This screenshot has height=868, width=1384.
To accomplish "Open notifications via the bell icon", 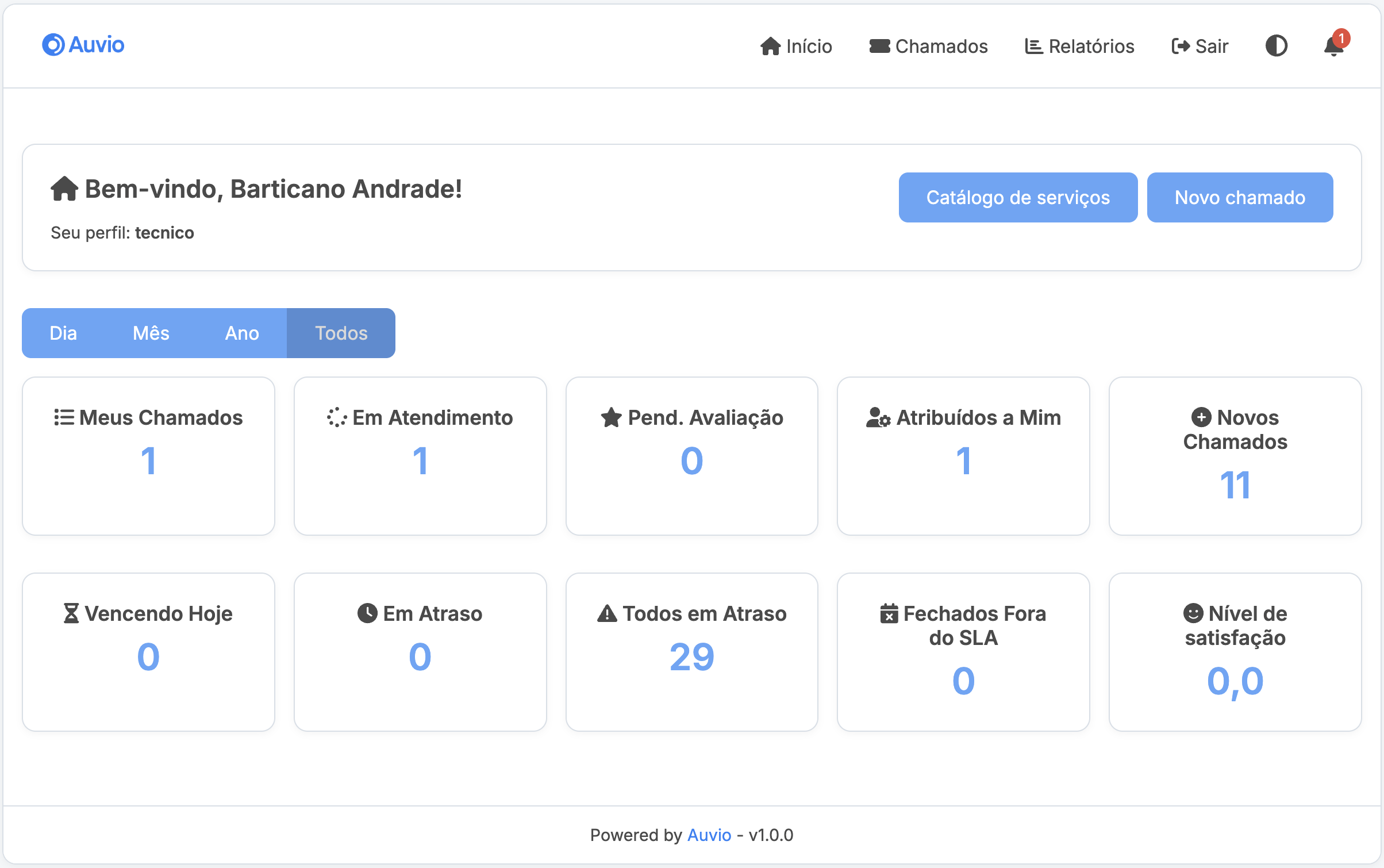I will (1333, 46).
